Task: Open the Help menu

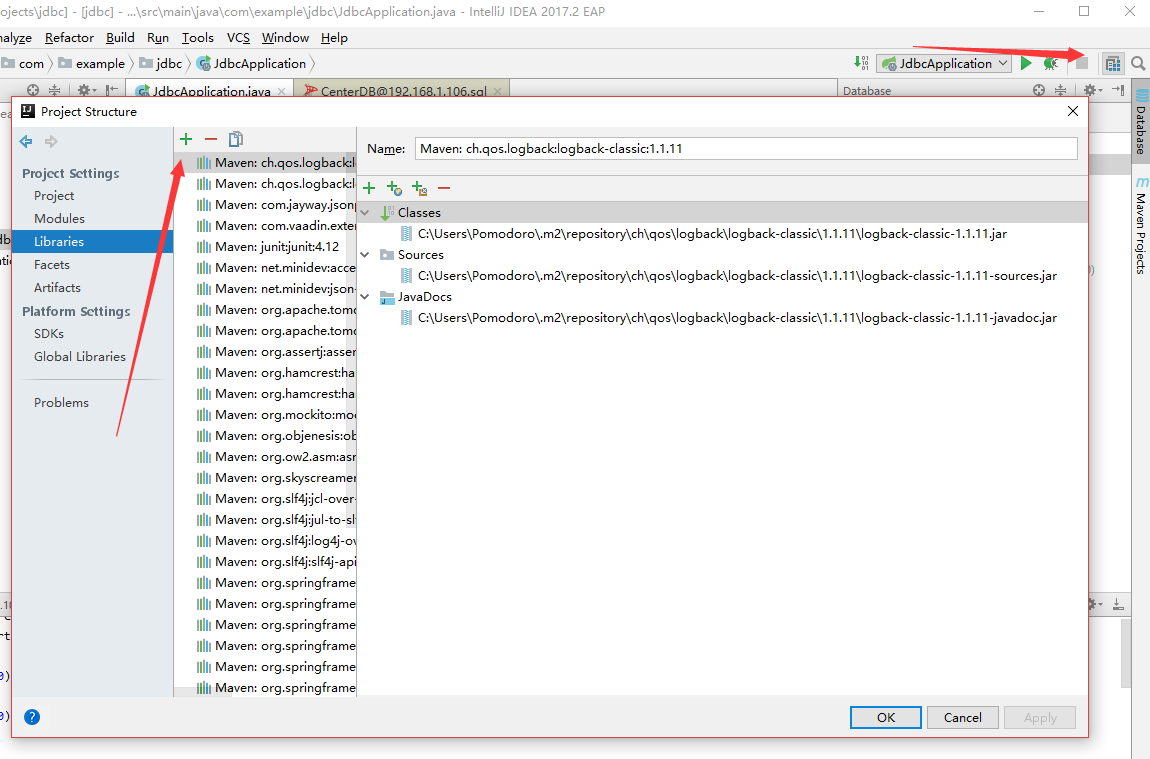Action: (334, 38)
